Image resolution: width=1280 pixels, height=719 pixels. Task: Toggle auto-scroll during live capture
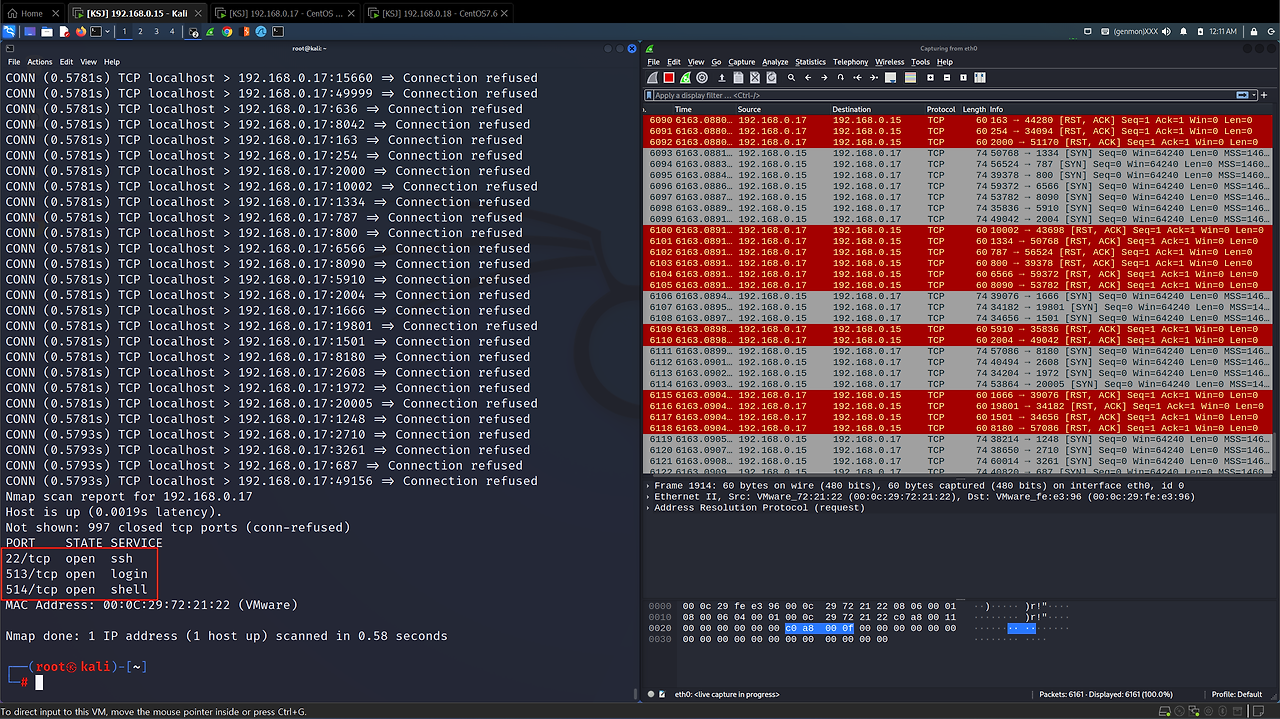click(x=890, y=77)
